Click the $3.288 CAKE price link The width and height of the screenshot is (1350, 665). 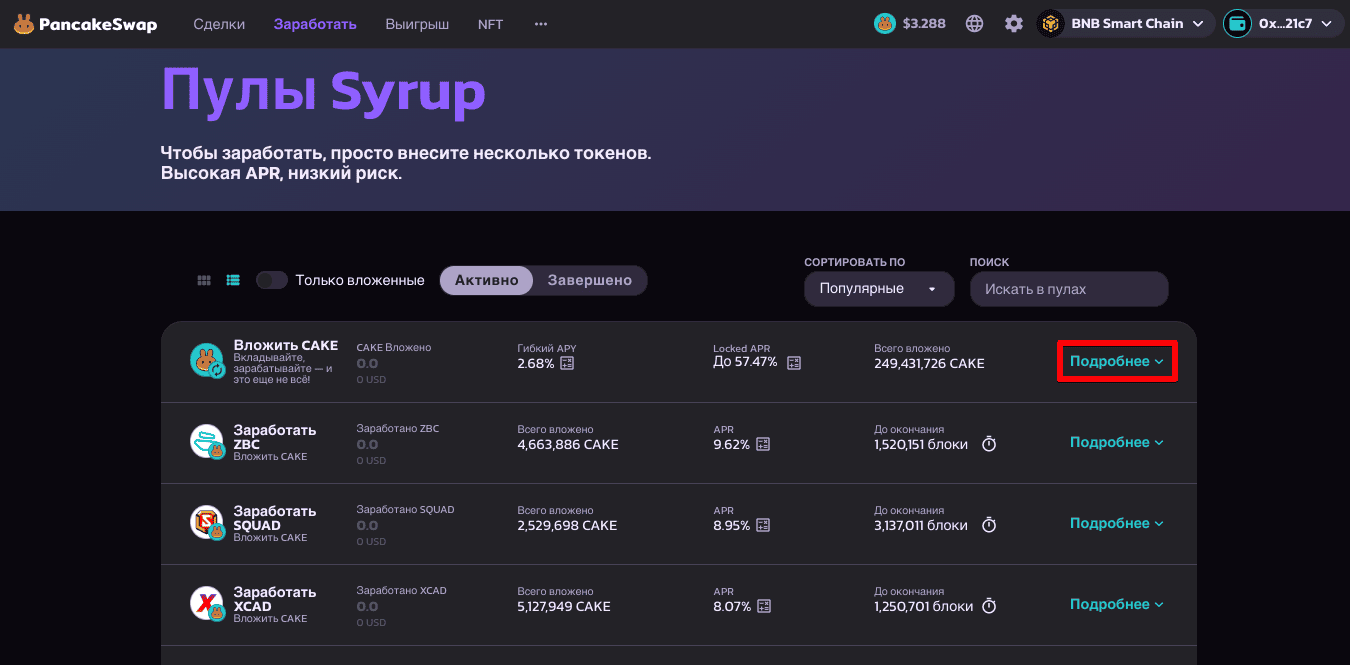click(x=910, y=24)
